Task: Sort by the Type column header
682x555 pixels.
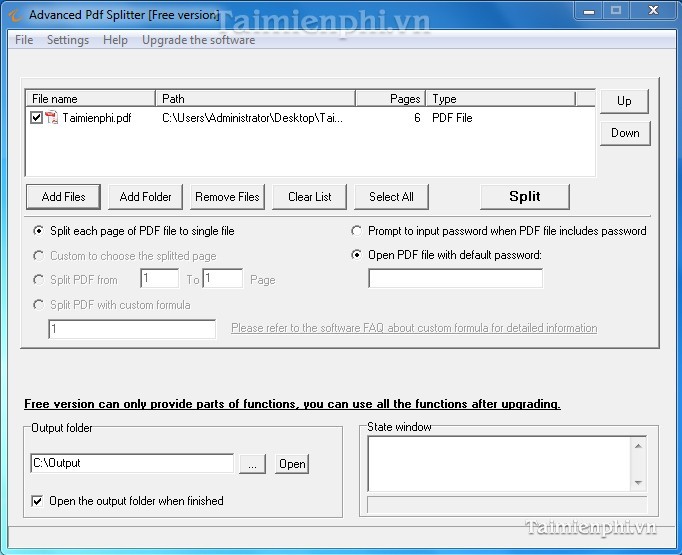Action: [501, 99]
